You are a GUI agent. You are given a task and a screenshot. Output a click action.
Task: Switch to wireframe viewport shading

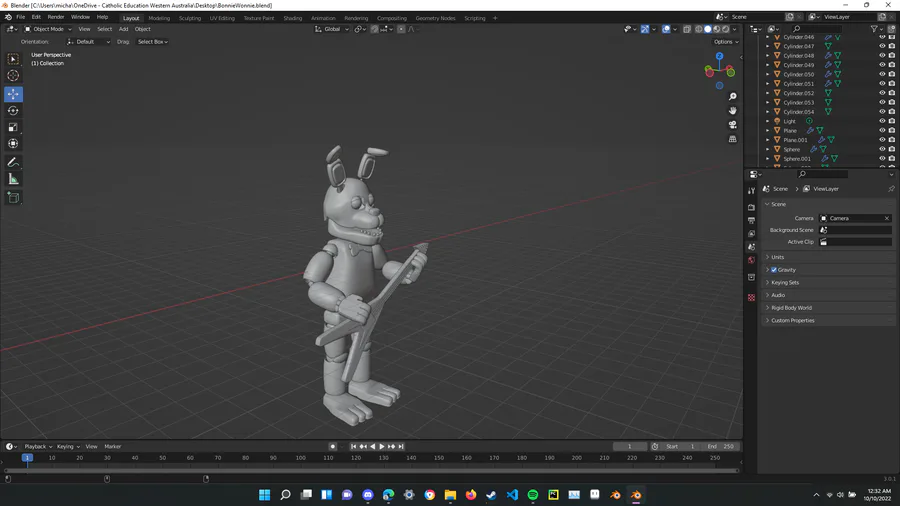coord(699,29)
